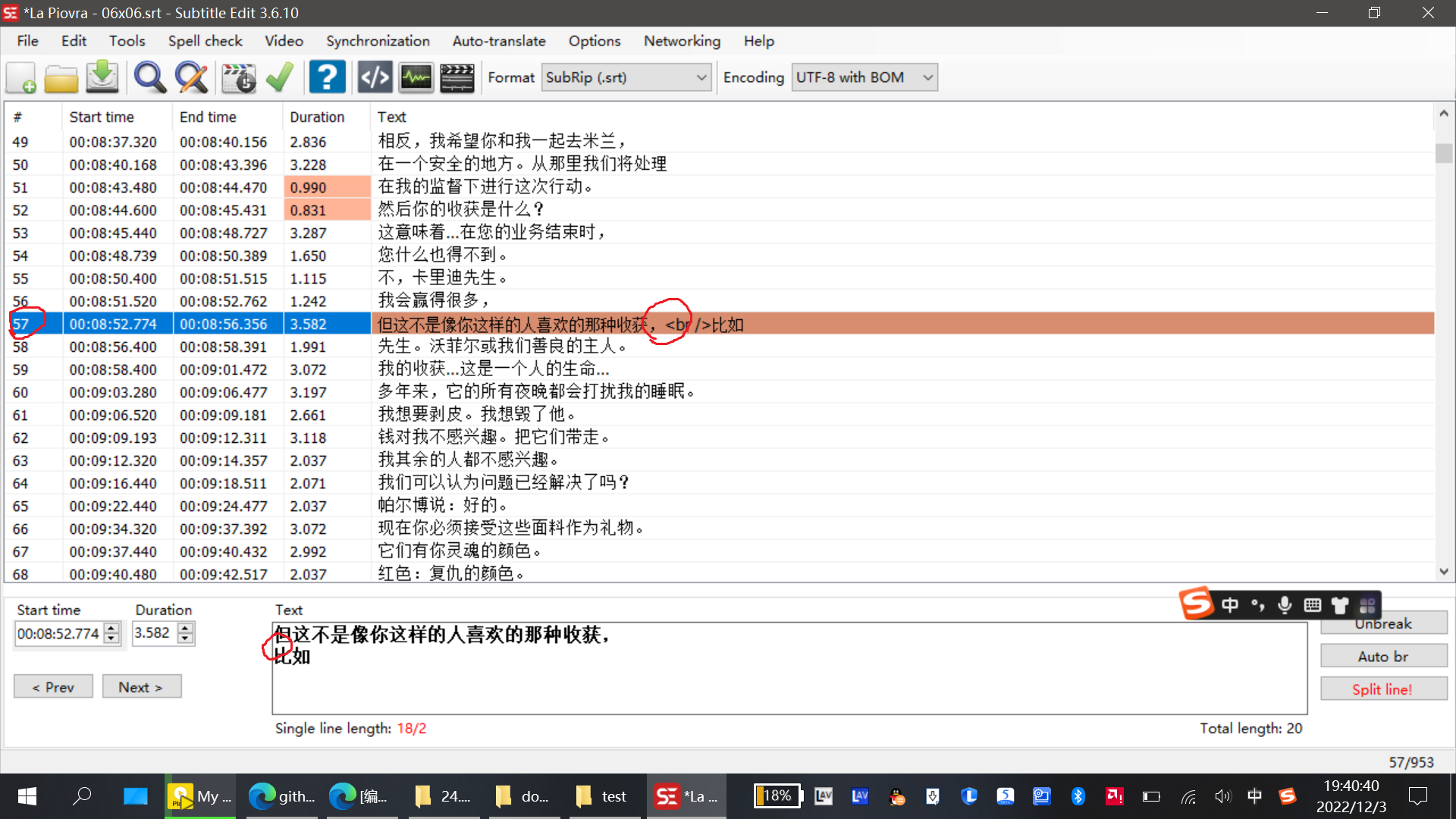Image resolution: width=1456 pixels, height=819 pixels.
Task: Click the subtitle list scrollbar down arrow
Action: (1444, 572)
